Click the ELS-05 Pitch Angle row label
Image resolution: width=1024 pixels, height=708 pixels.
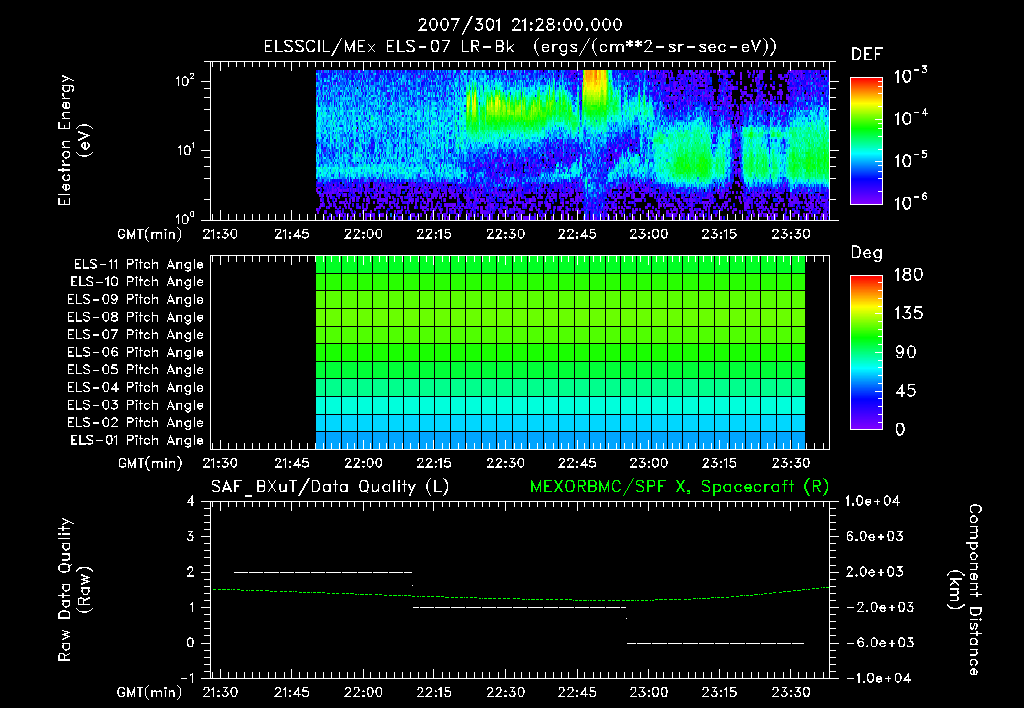[135, 370]
